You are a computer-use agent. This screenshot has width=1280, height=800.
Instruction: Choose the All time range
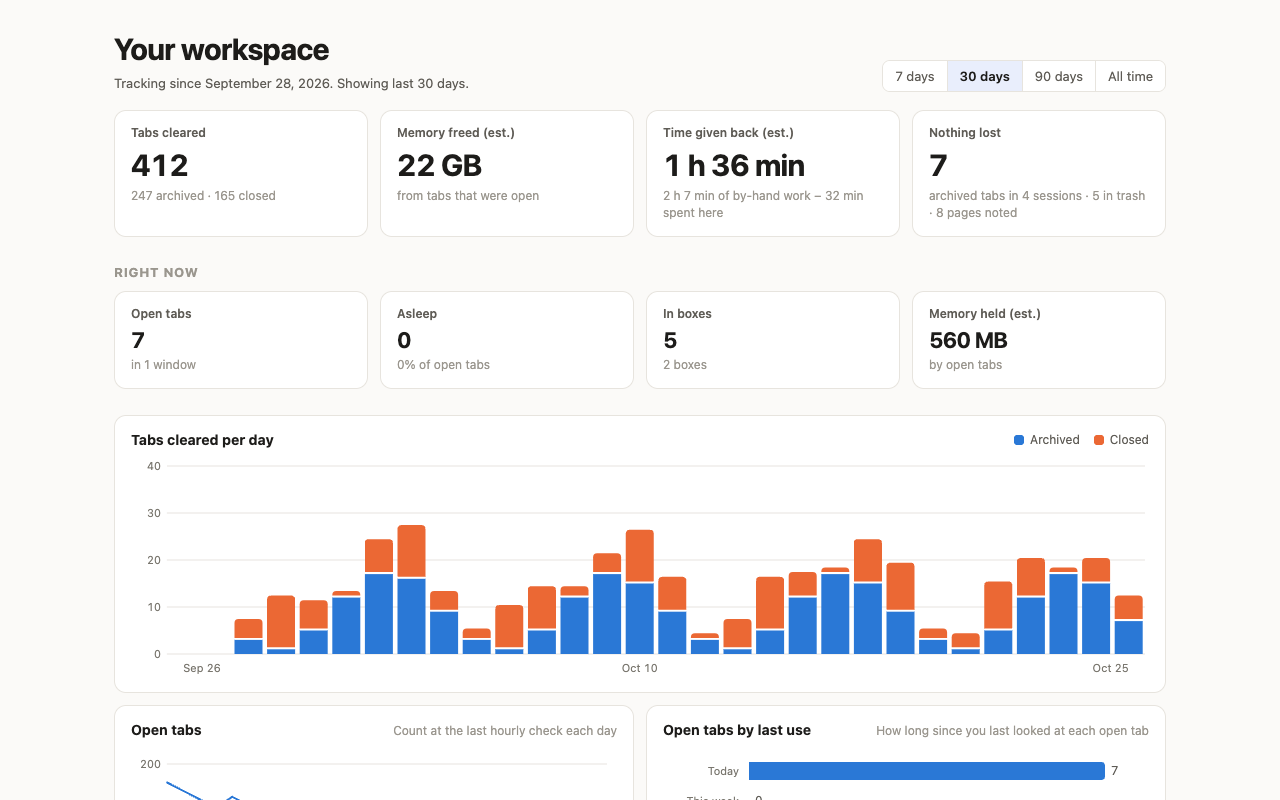click(x=1130, y=77)
